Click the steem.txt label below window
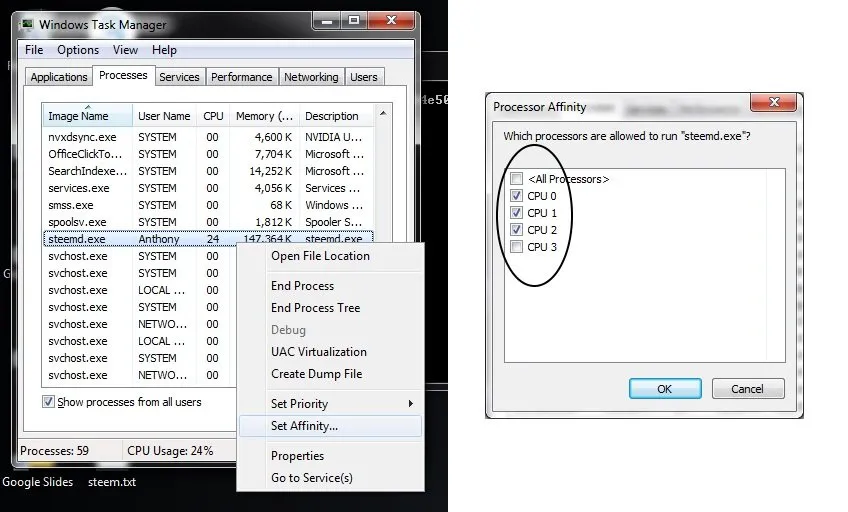The height and width of the screenshot is (512, 848). pos(112,482)
